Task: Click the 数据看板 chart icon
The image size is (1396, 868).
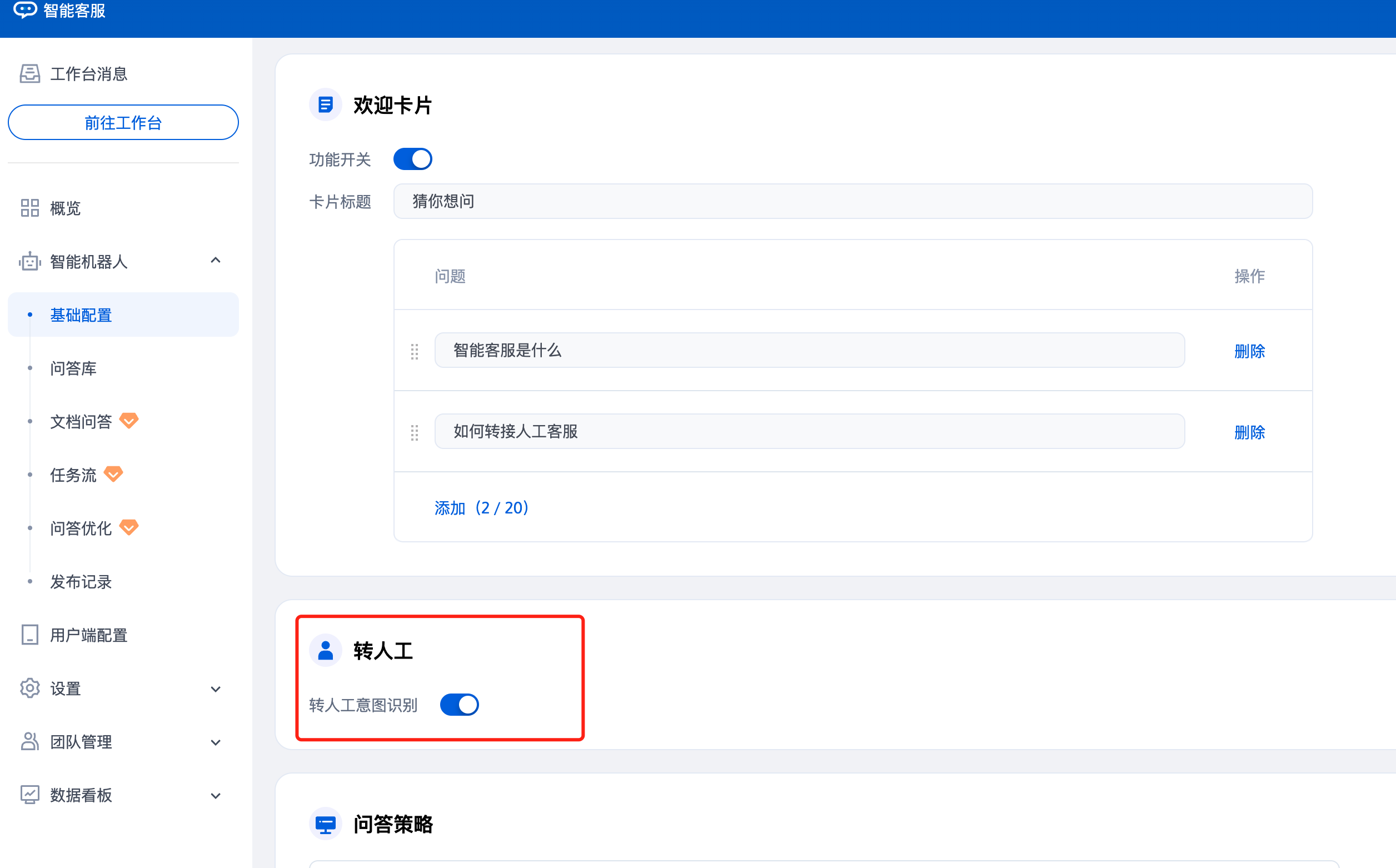Action: (x=30, y=795)
